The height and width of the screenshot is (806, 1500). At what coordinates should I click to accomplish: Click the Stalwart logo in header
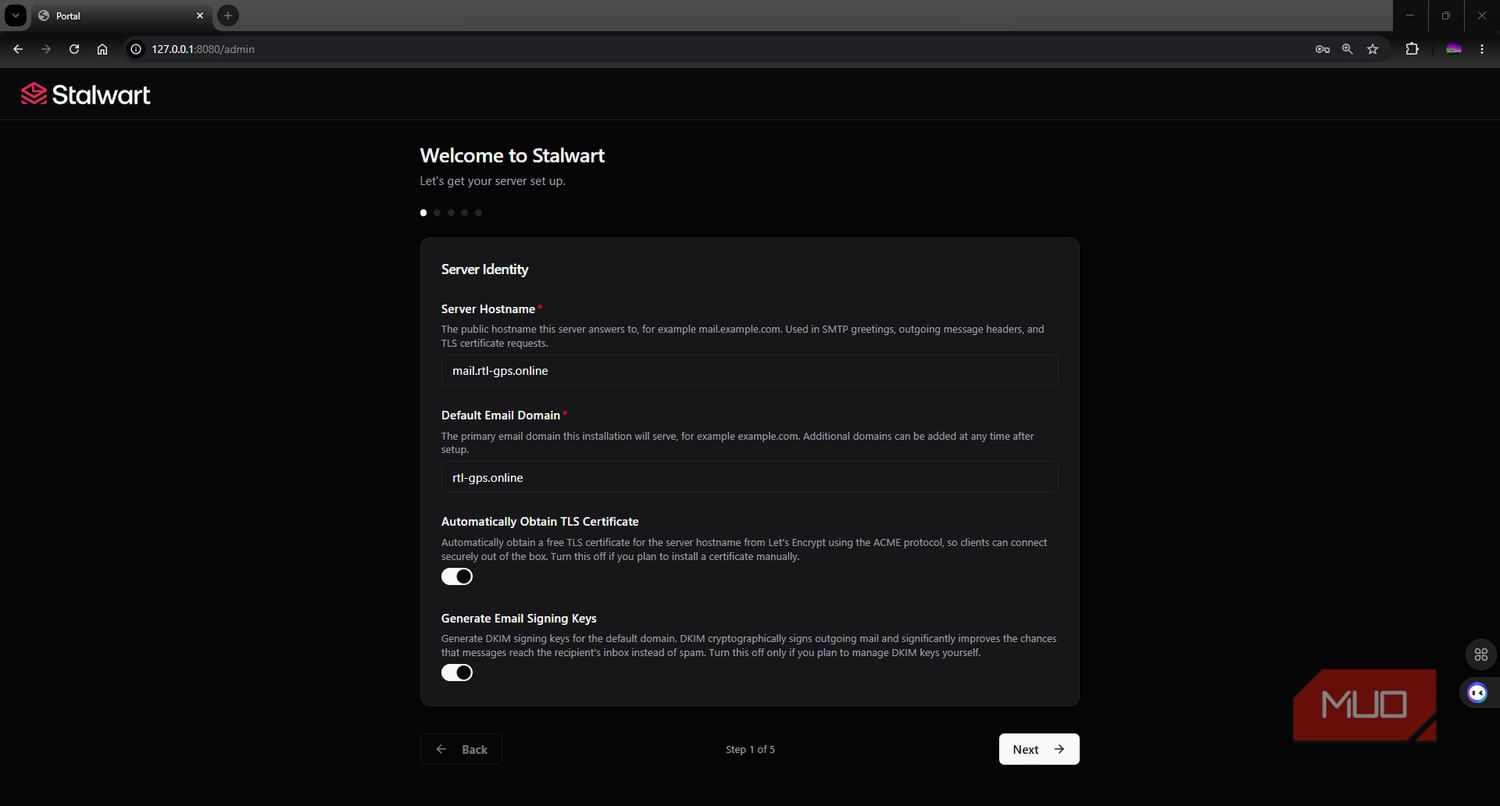pos(86,95)
